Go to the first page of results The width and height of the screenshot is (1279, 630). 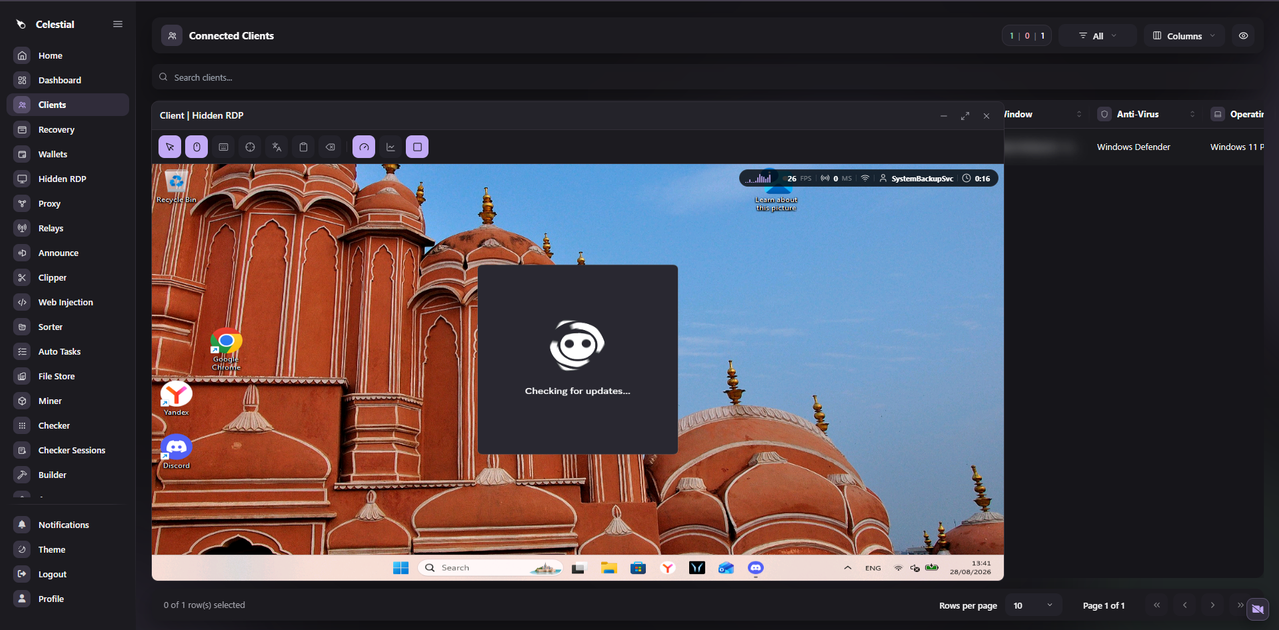click(1157, 605)
